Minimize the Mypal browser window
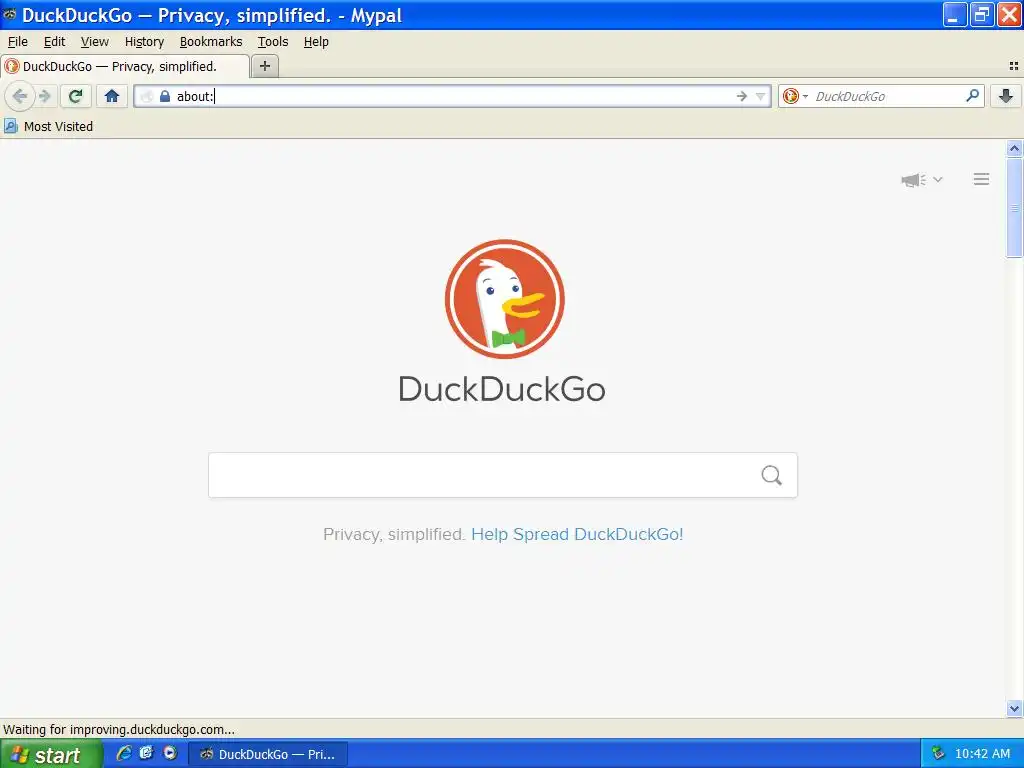The image size is (1024, 768). [954, 15]
